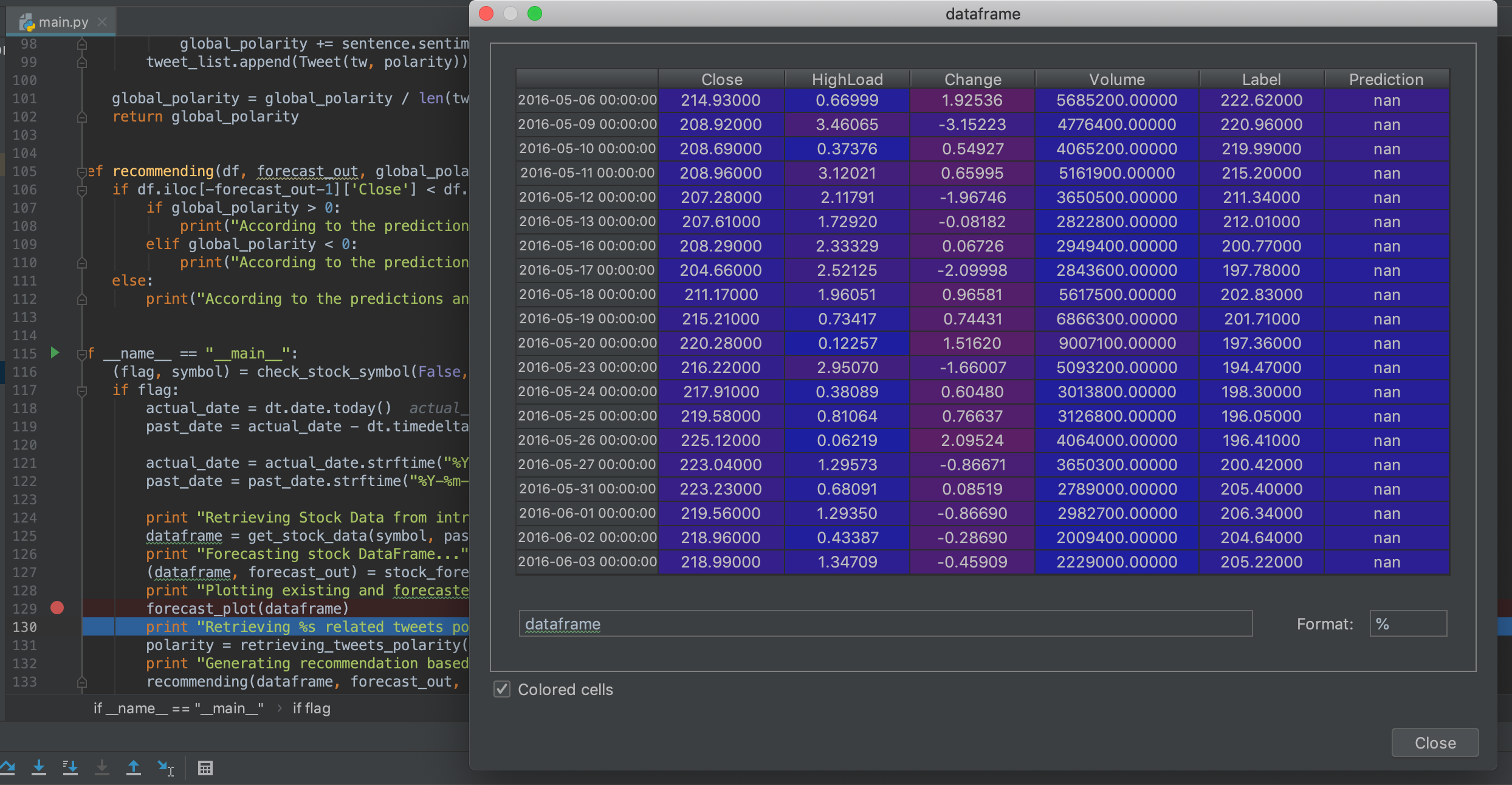Click the Step Into My Code icon
This screenshot has height=785, width=1512.
click(x=70, y=767)
